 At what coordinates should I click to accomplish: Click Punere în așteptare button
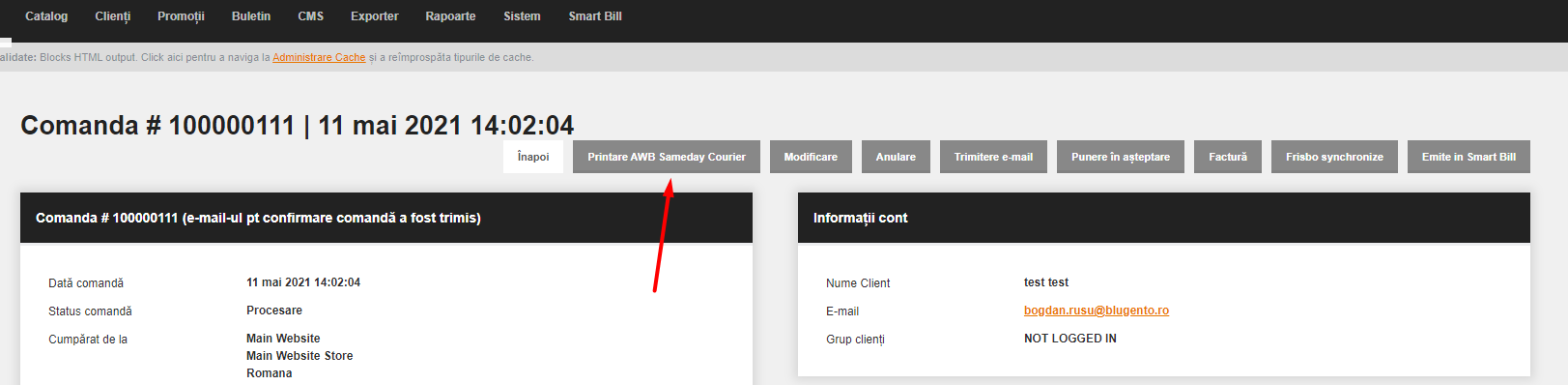(x=1121, y=157)
